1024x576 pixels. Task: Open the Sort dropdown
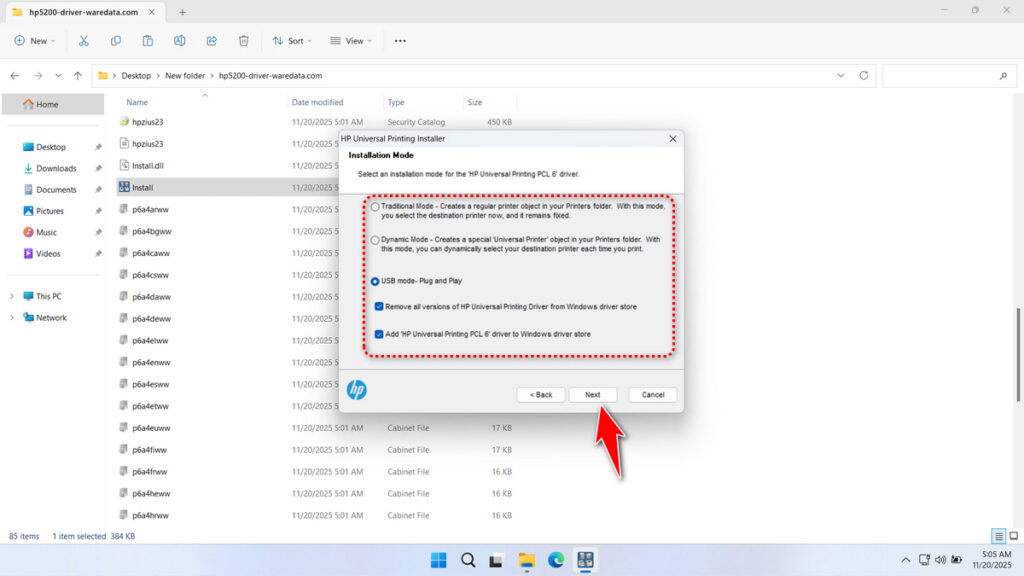[x=291, y=40]
